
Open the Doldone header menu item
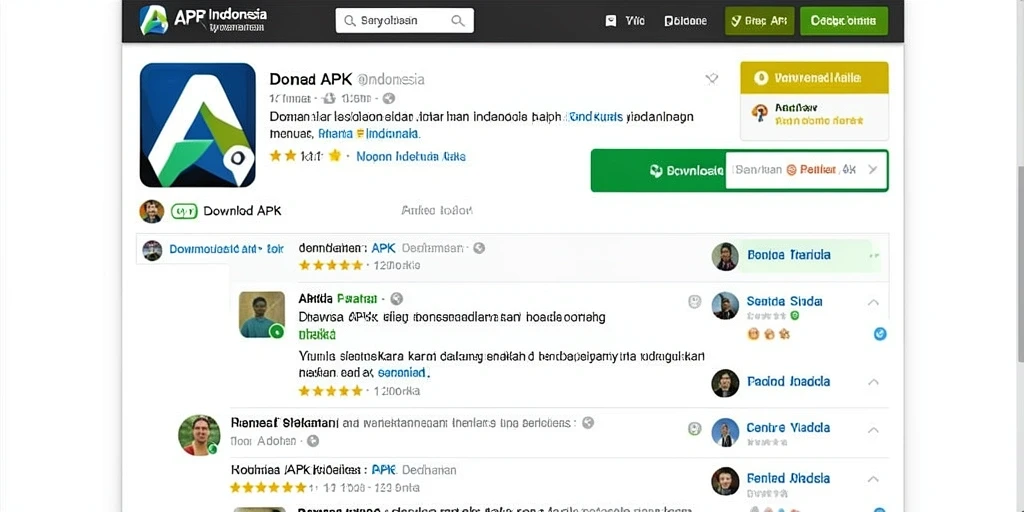tap(685, 21)
